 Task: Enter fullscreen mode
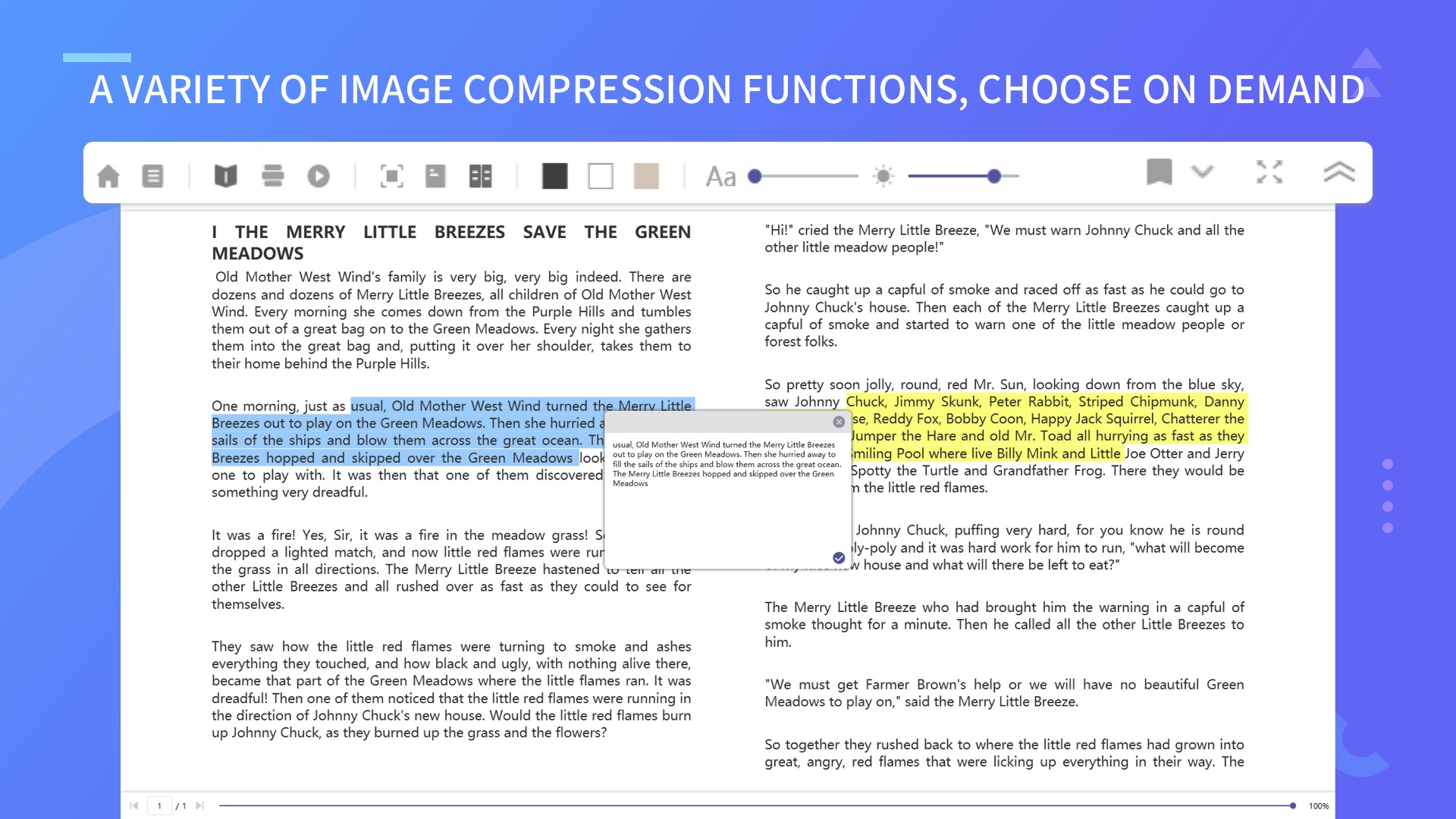[x=1269, y=171]
